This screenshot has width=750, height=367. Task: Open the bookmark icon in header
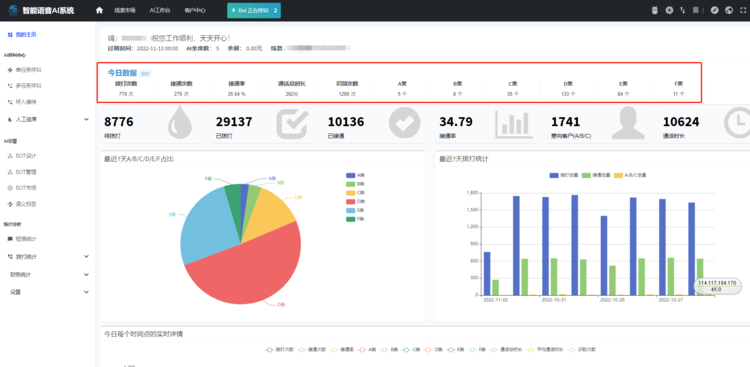695,10
